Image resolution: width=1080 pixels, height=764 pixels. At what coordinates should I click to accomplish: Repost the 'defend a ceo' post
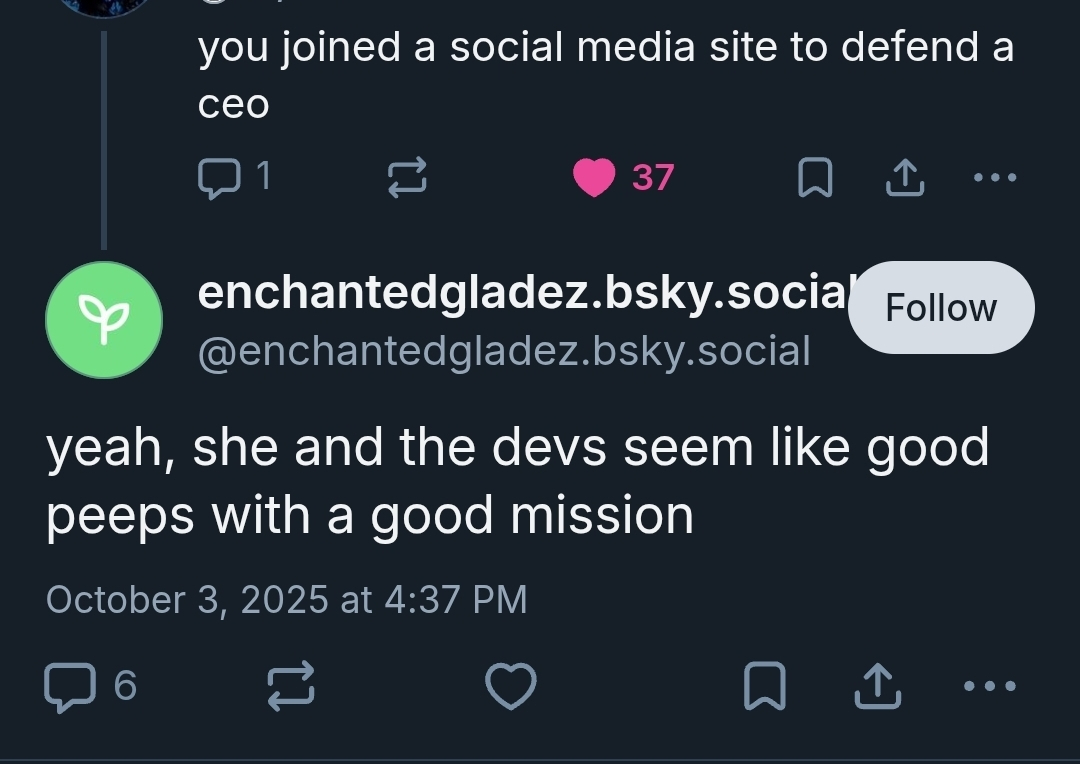407,178
